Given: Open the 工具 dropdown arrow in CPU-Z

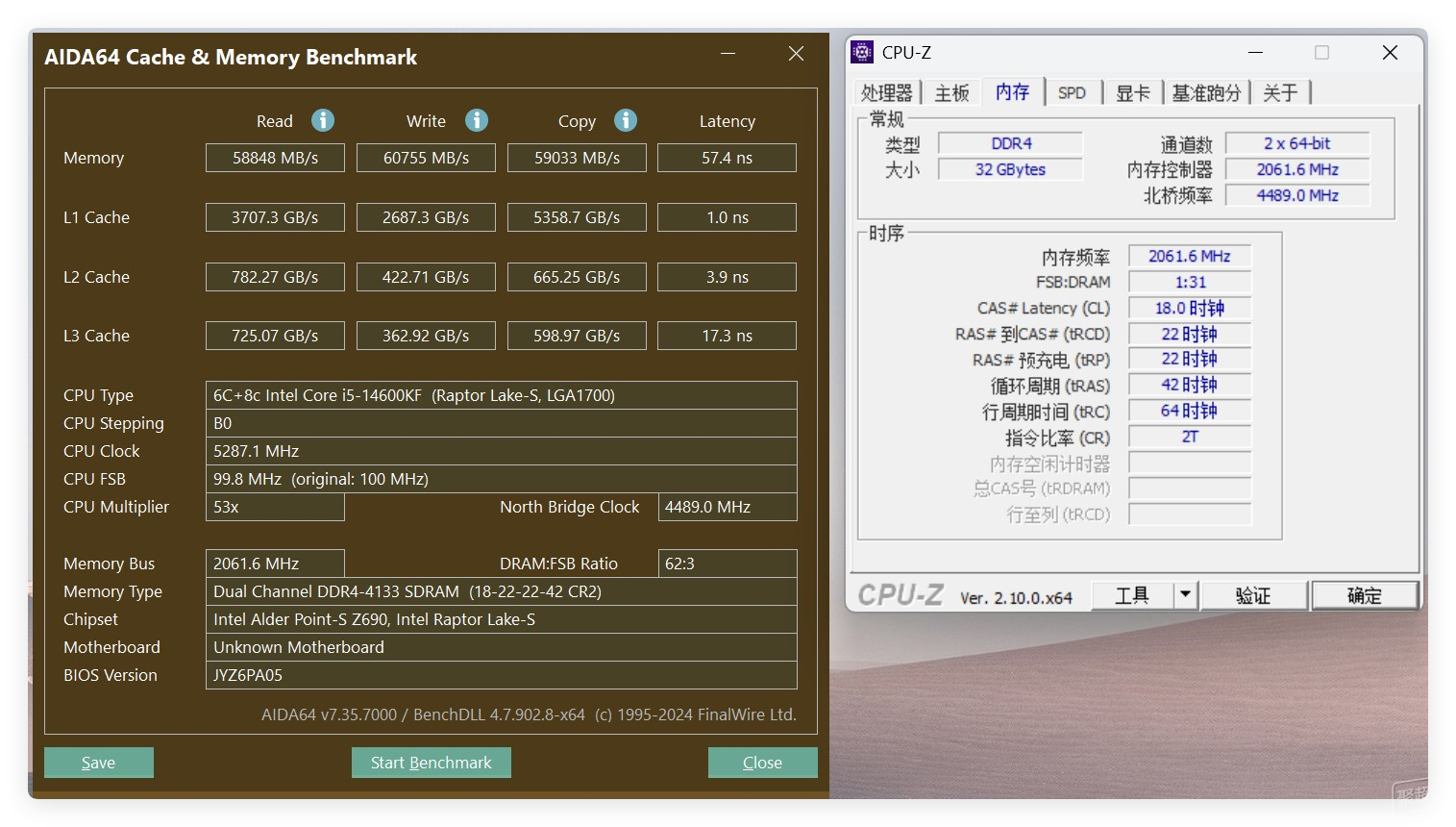Looking at the screenshot, I should [1185, 595].
